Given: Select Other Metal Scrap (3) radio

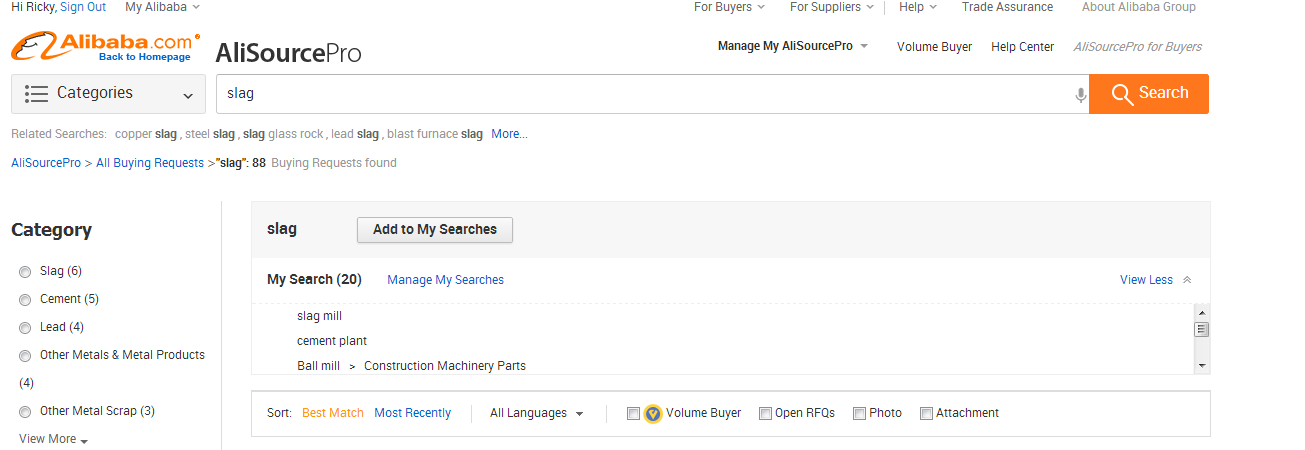Looking at the screenshot, I should (x=25, y=412).
